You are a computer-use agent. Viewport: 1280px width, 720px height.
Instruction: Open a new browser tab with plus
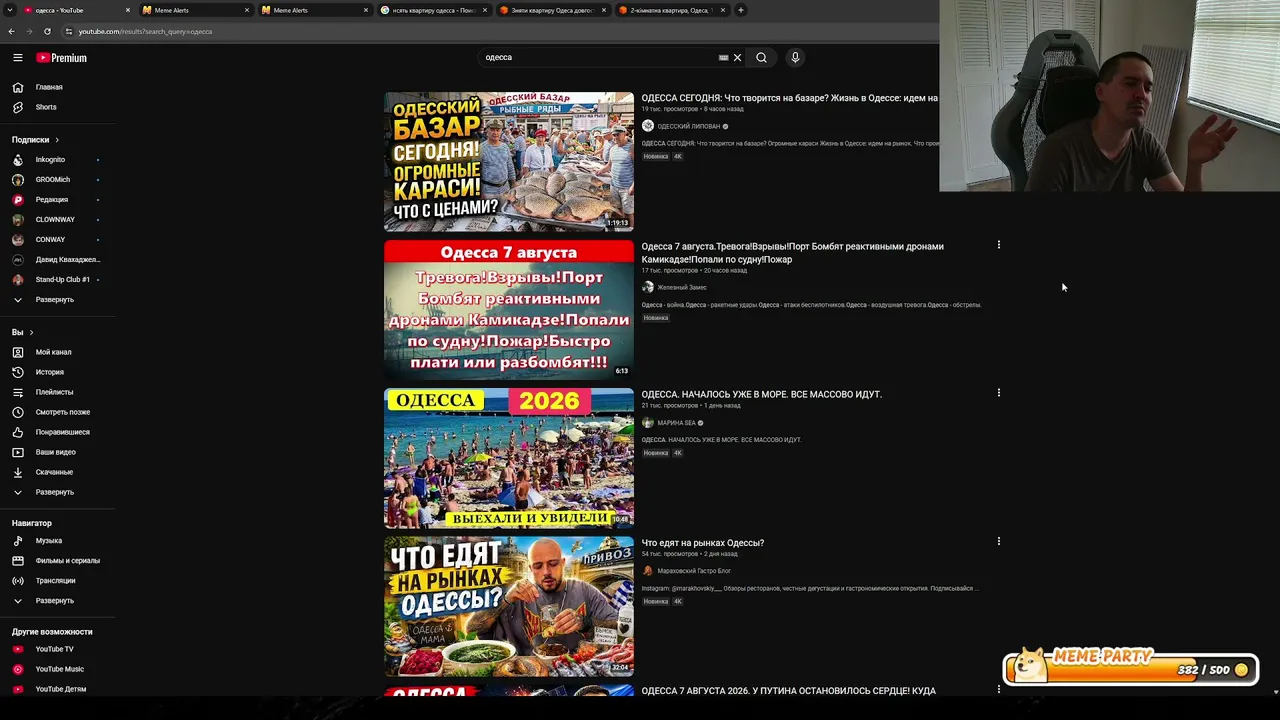(x=740, y=10)
